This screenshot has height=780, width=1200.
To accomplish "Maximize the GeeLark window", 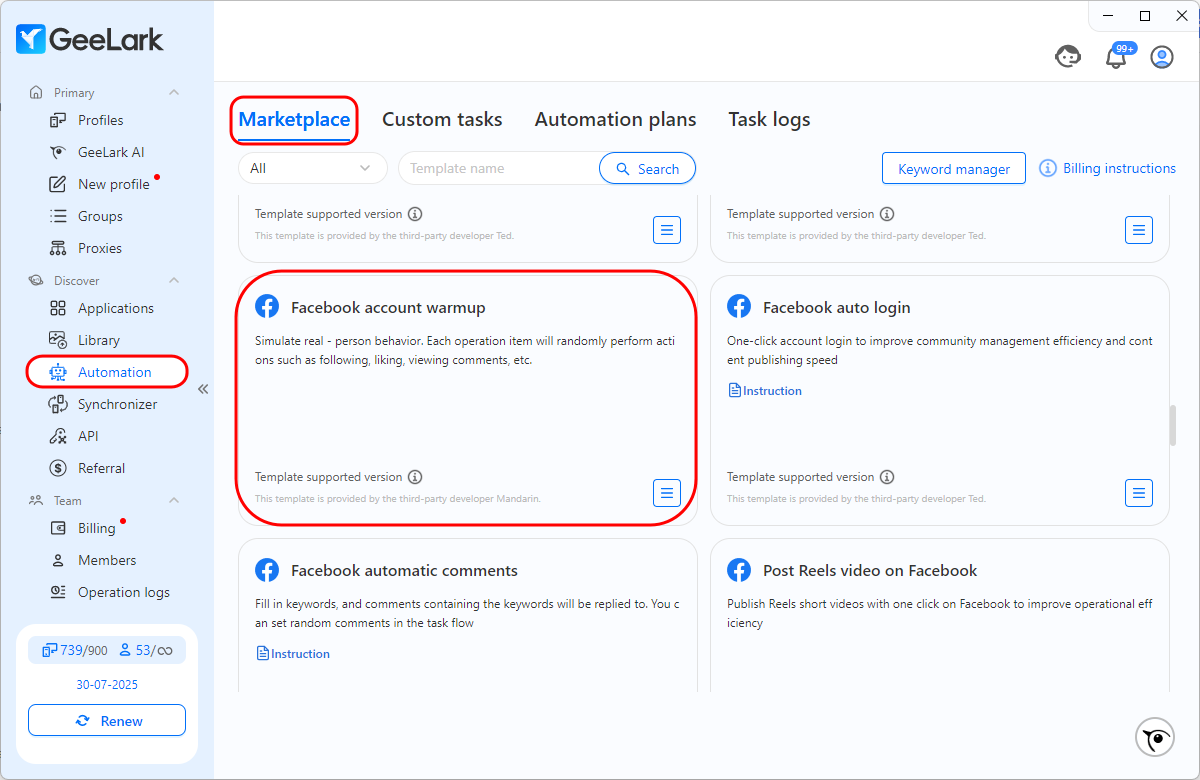I will tap(1145, 15).
